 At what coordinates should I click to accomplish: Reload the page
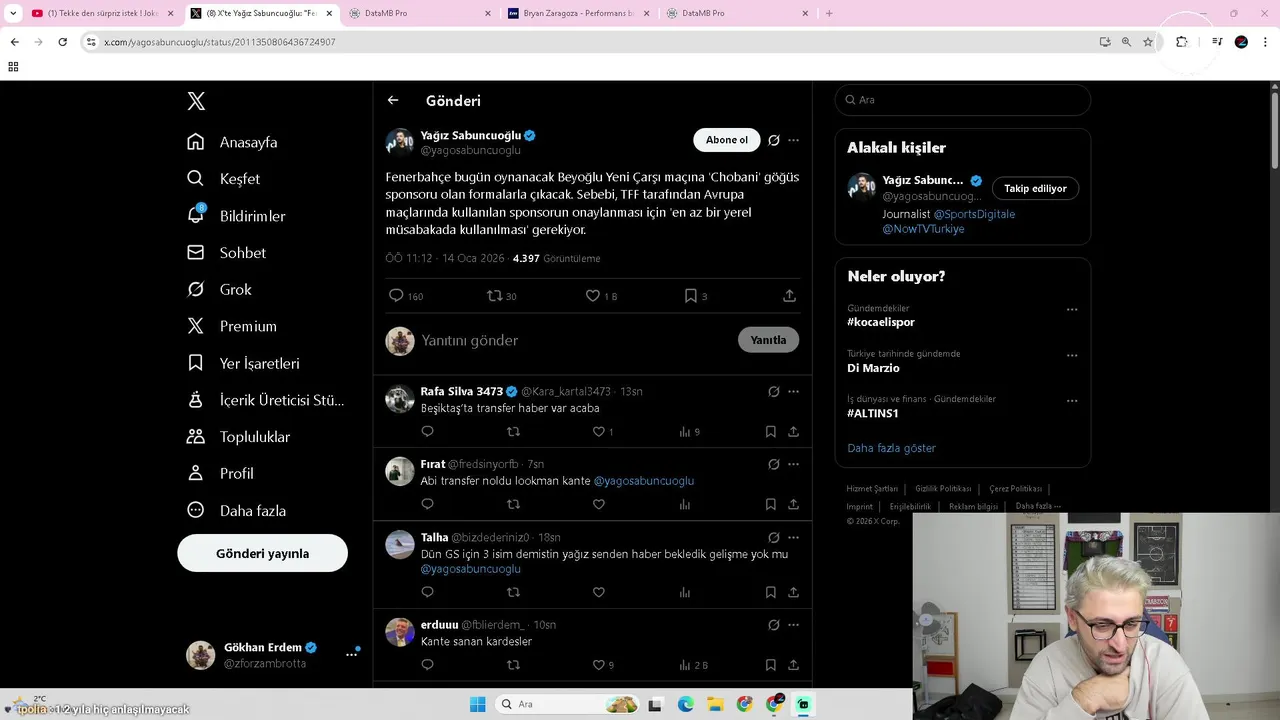coord(62,42)
